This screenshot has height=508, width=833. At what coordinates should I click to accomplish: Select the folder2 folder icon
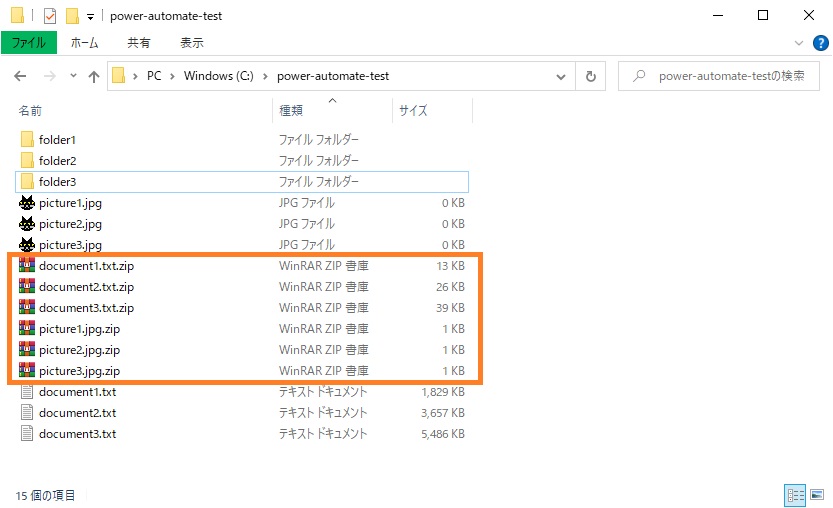tap(27, 160)
